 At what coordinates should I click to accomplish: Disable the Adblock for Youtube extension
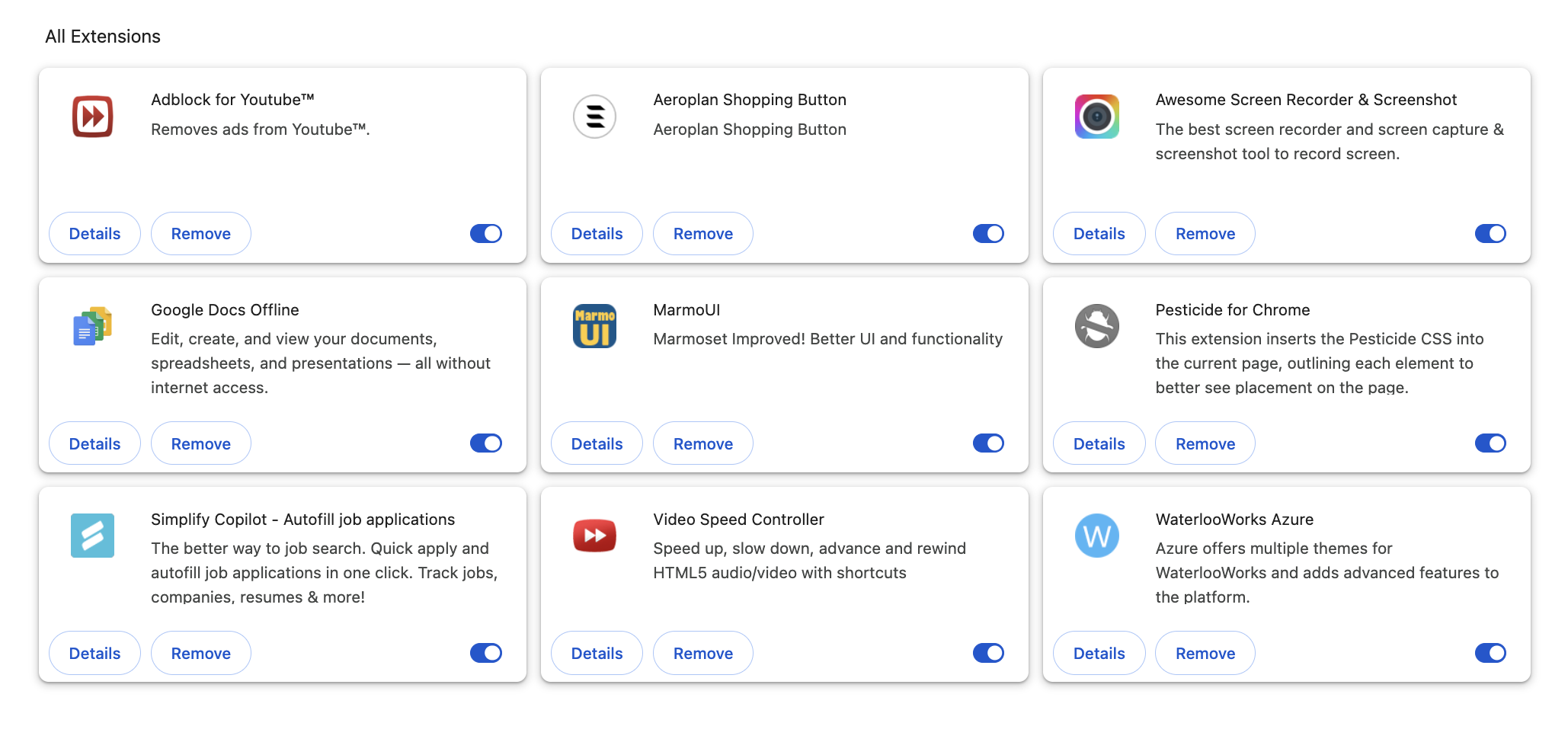pos(486,234)
